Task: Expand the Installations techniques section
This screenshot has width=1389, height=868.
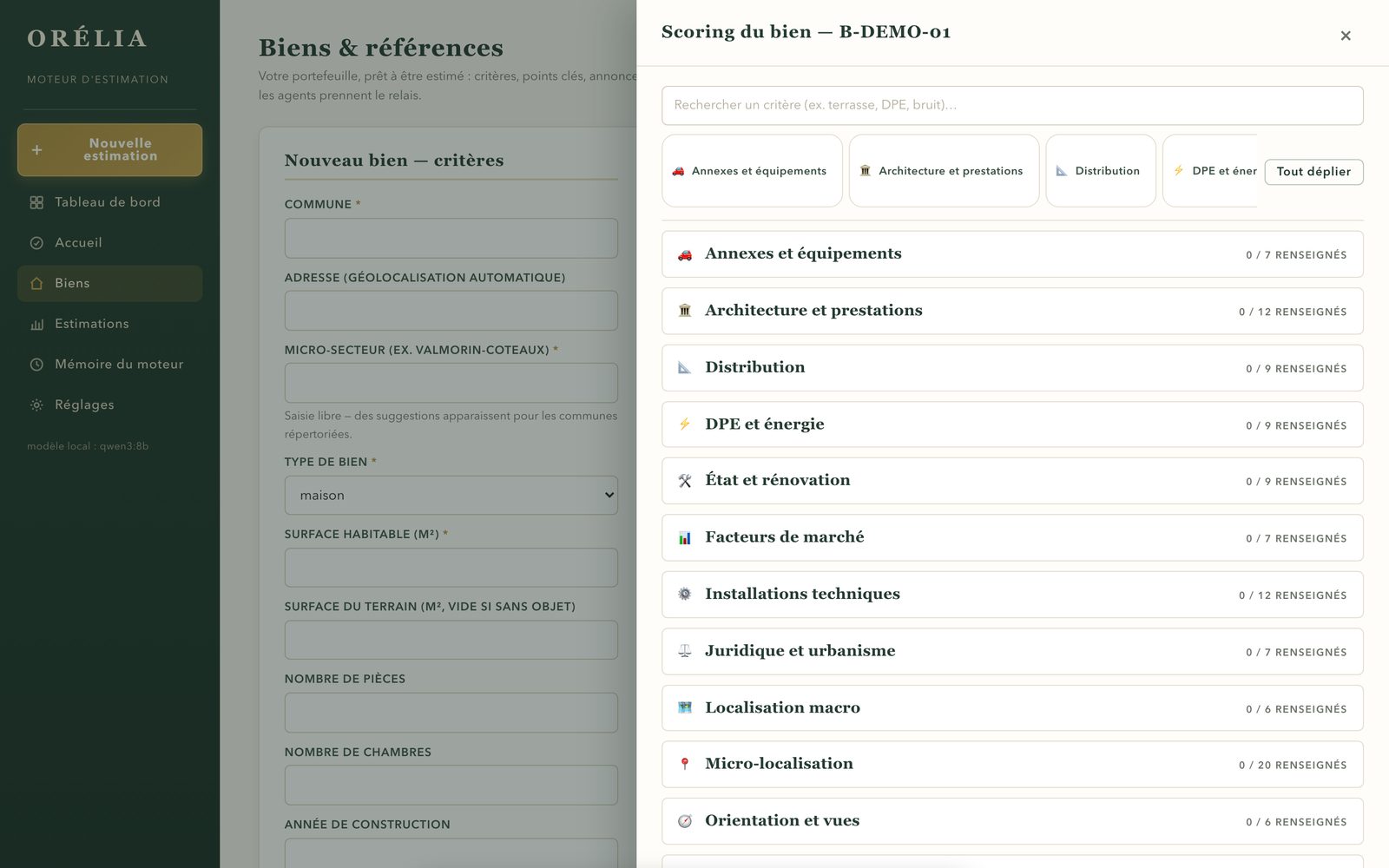Action: tap(1012, 595)
